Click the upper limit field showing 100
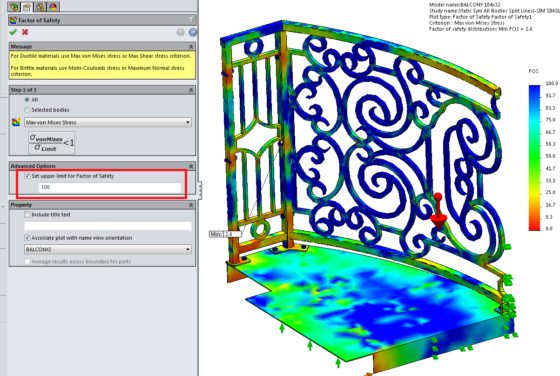Image resolution: width=560 pixels, height=376 pixels. [x=110, y=187]
